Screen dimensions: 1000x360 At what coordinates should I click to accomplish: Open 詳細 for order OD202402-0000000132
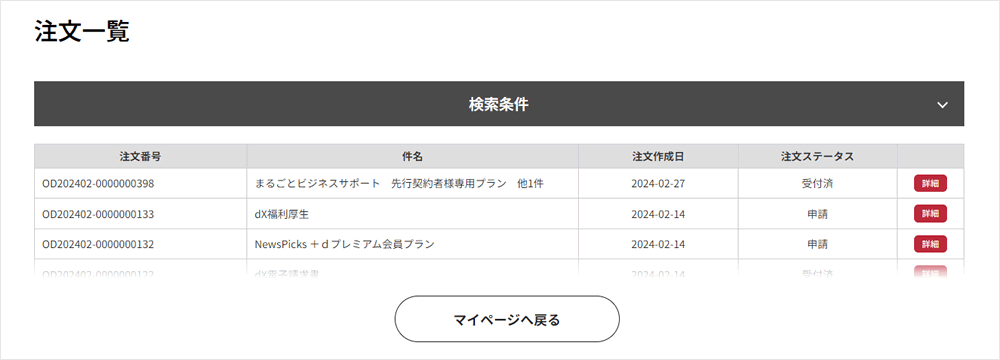click(x=930, y=244)
